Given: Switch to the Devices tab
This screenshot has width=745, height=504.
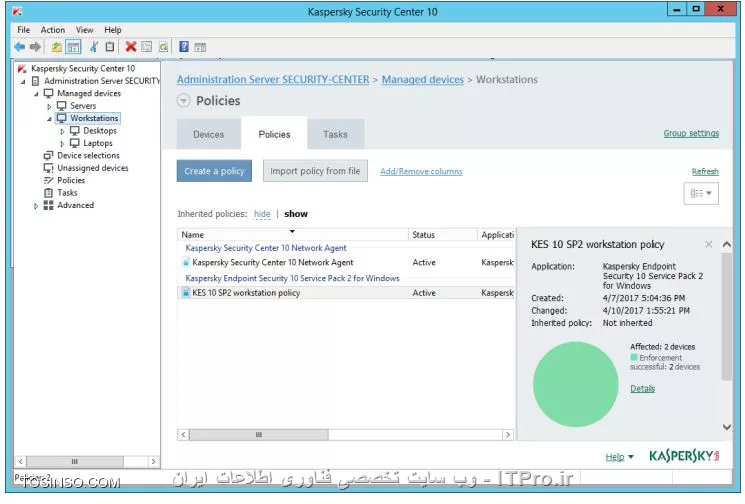Looking at the screenshot, I should pos(209,134).
